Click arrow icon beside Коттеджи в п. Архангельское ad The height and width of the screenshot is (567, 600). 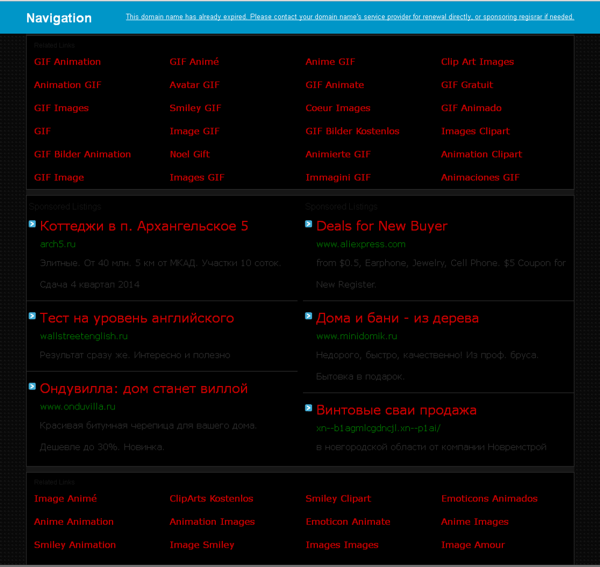(x=32, y=224)
